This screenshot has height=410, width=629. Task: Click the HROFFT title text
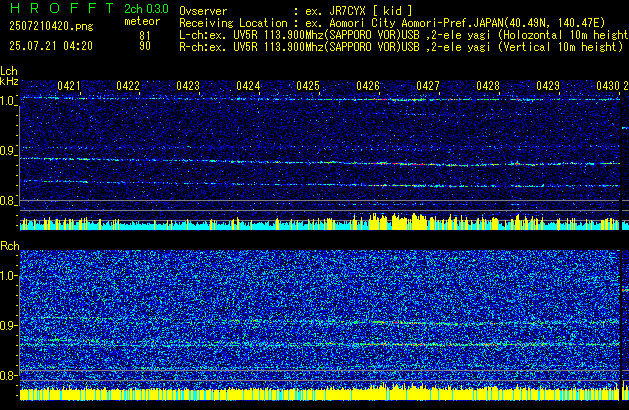pos(62,8)
